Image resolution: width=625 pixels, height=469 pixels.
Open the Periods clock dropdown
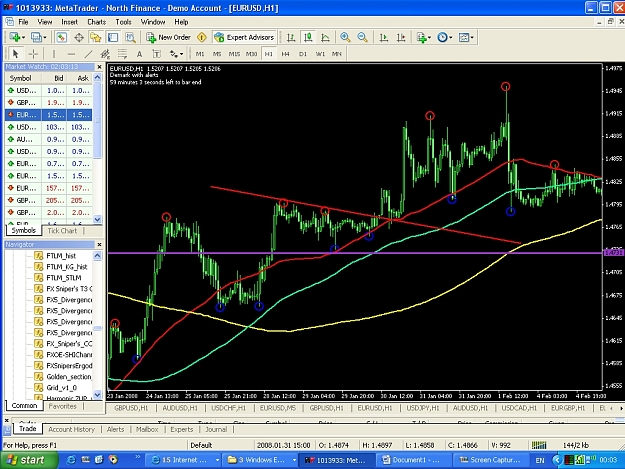point(450,37)
